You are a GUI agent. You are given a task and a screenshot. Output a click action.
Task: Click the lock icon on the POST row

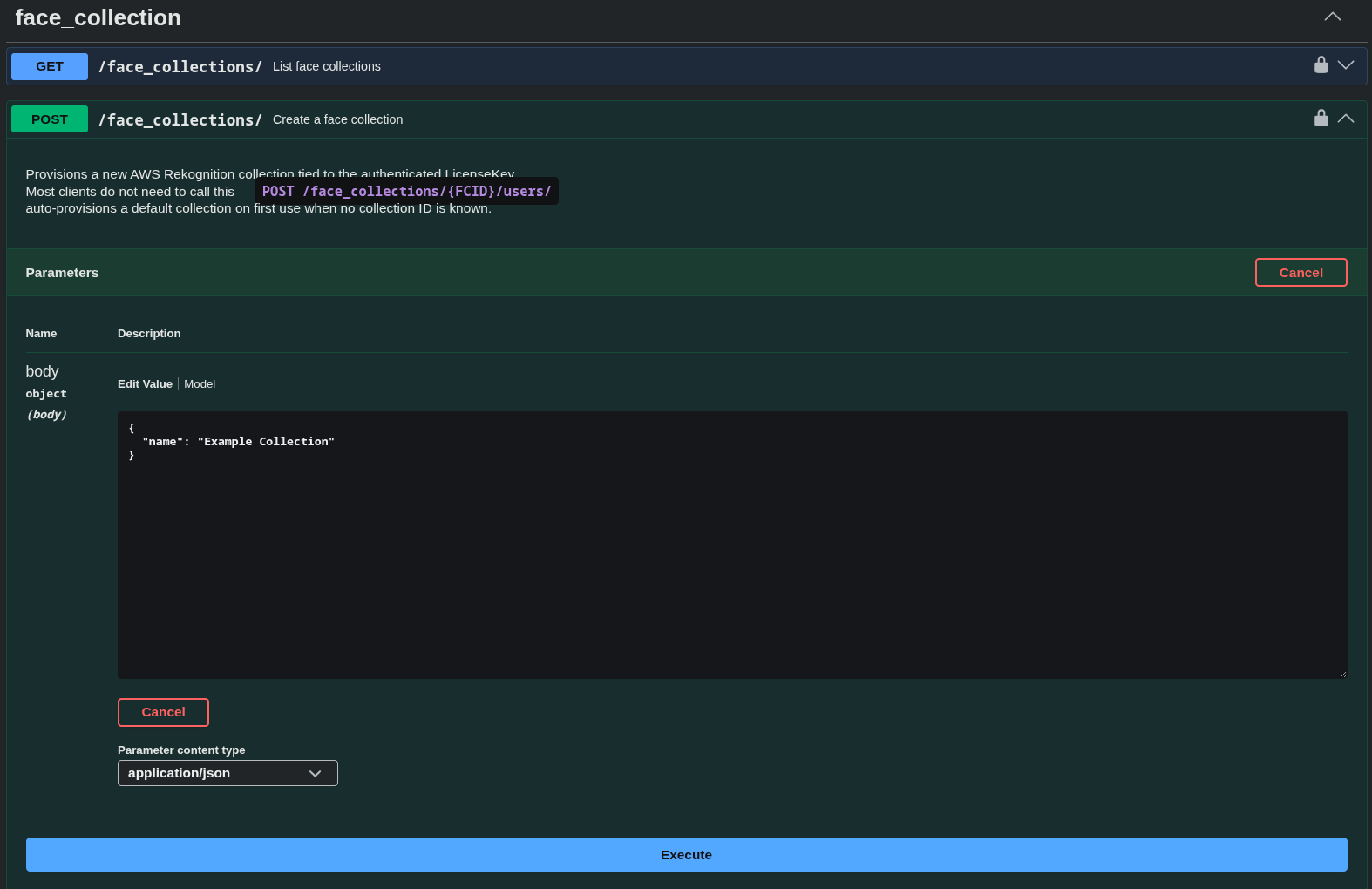point(1321,119)
